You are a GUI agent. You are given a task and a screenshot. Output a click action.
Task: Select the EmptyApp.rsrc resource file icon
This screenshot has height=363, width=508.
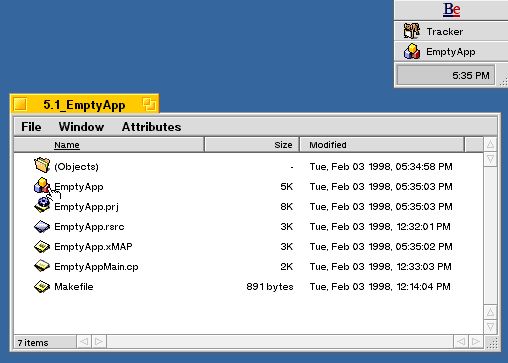[x=42, y=227]
